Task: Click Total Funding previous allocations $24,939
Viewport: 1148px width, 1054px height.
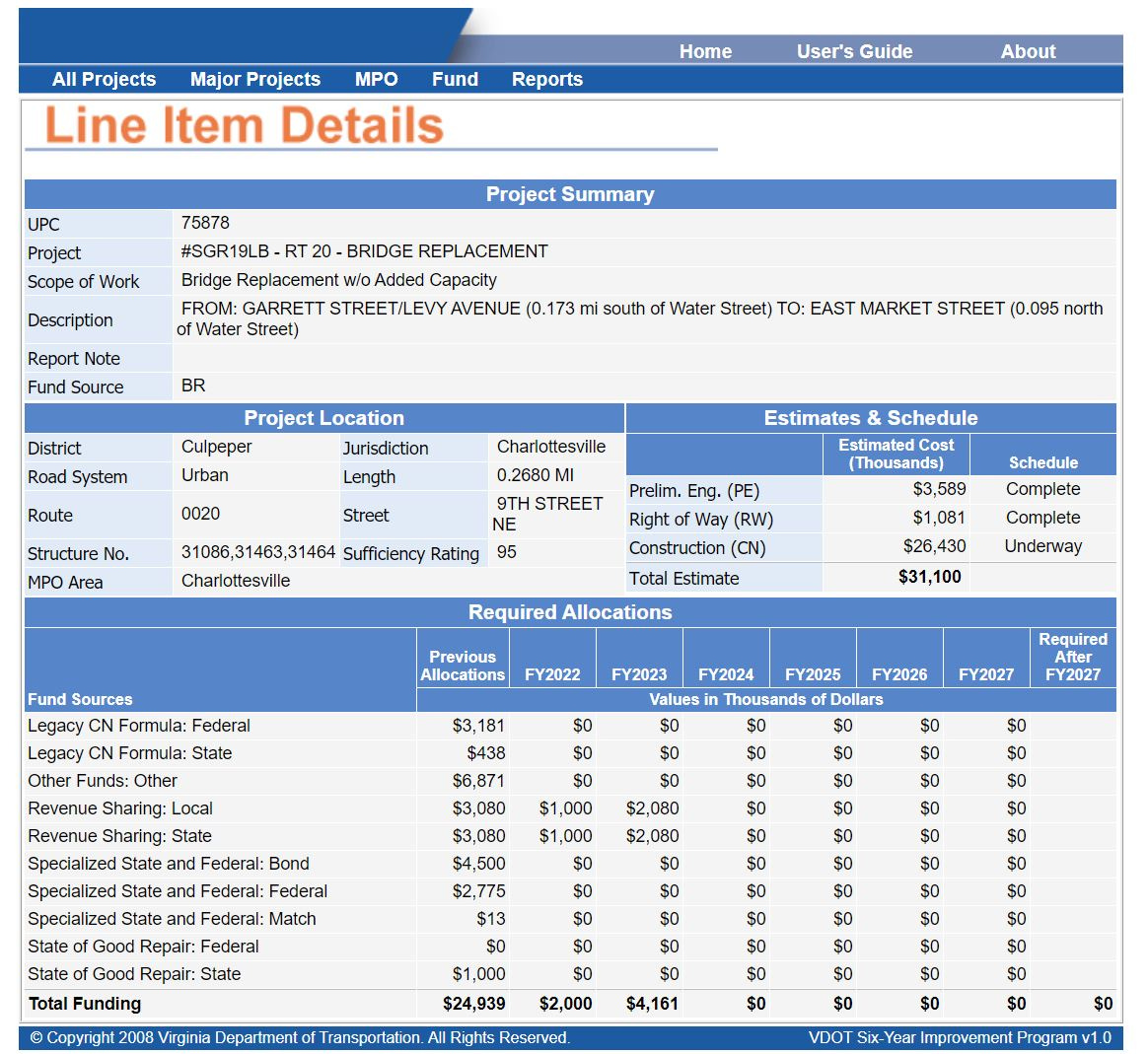Action: 473,1004
